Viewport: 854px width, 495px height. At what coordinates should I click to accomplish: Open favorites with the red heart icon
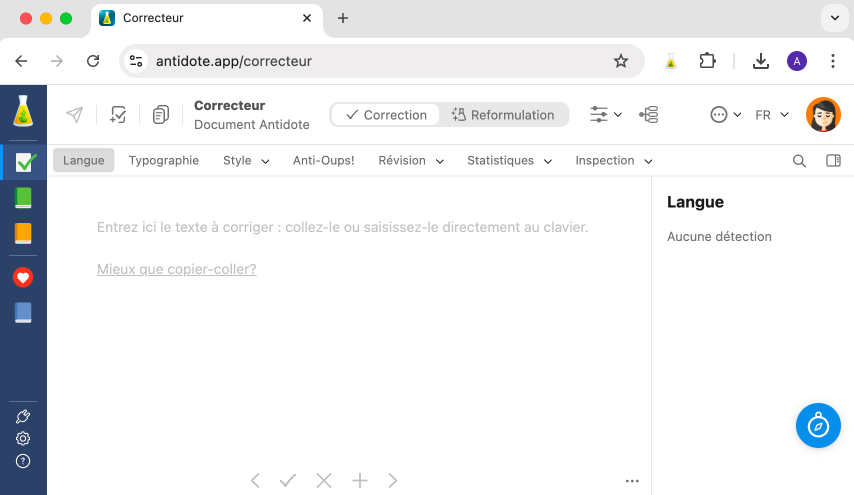tap(23, 278)
